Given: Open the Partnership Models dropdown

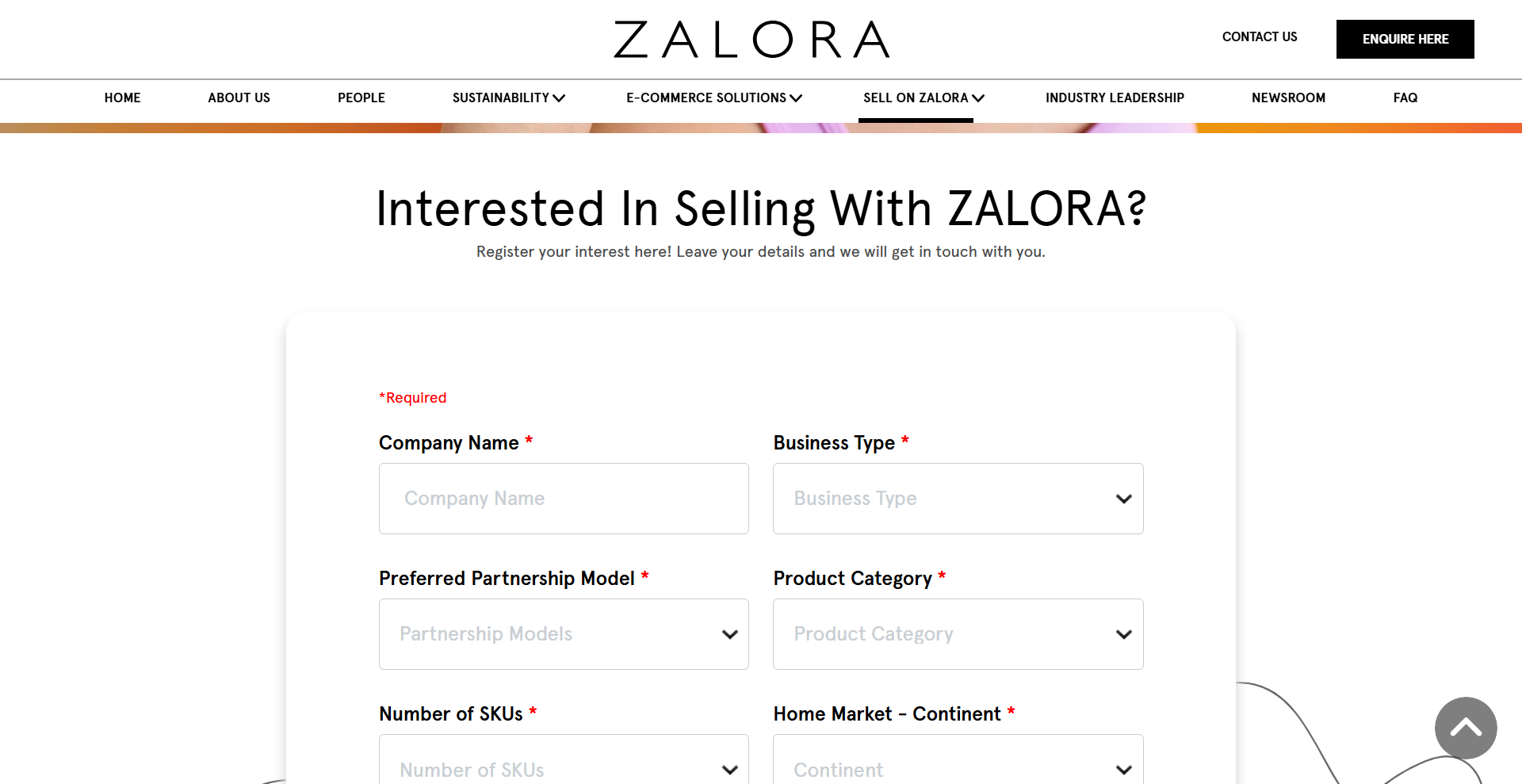Looking at the screenshot, I should (563, 634).
